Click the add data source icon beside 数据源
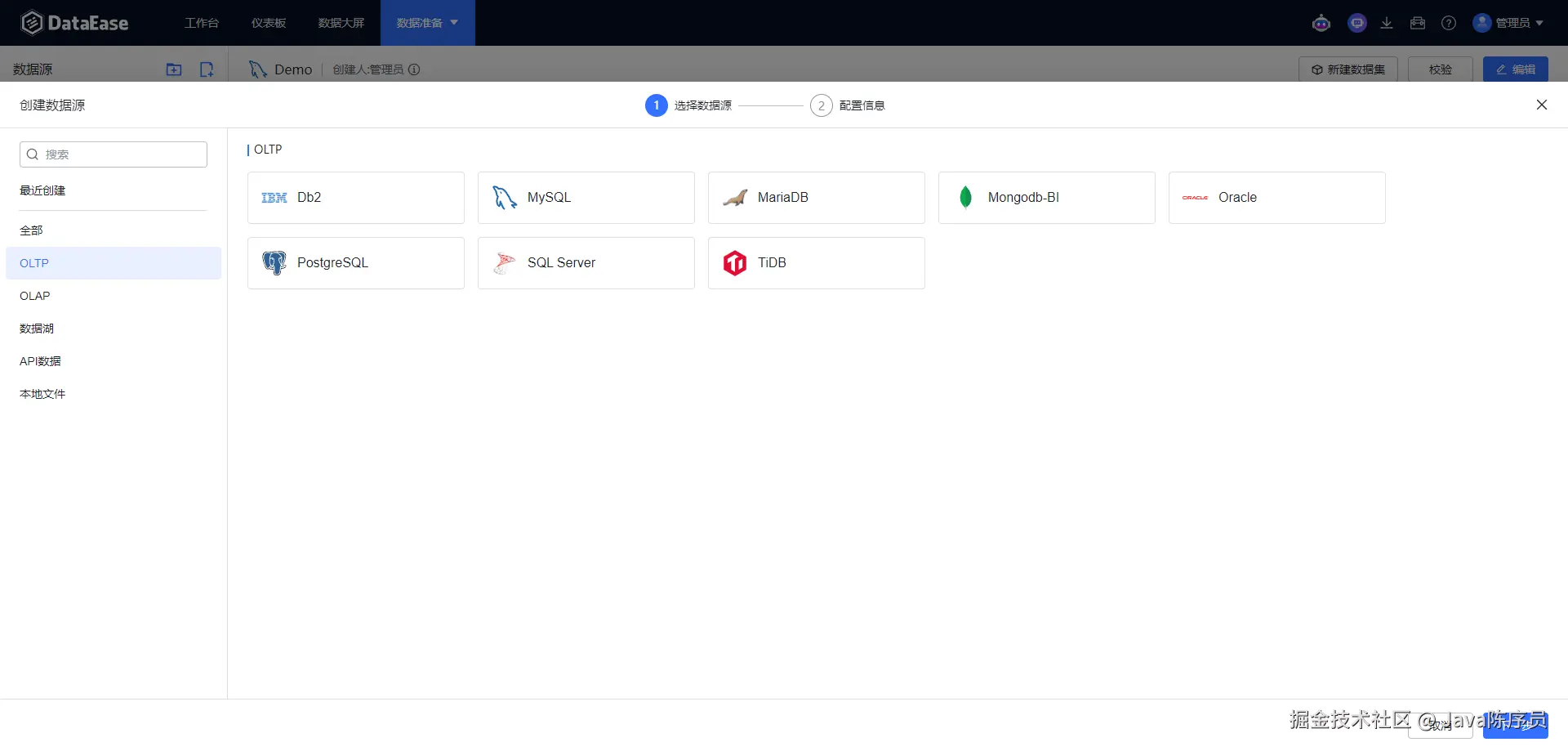Viewport: 1568px width, 751px height. [x=207, y=69]
